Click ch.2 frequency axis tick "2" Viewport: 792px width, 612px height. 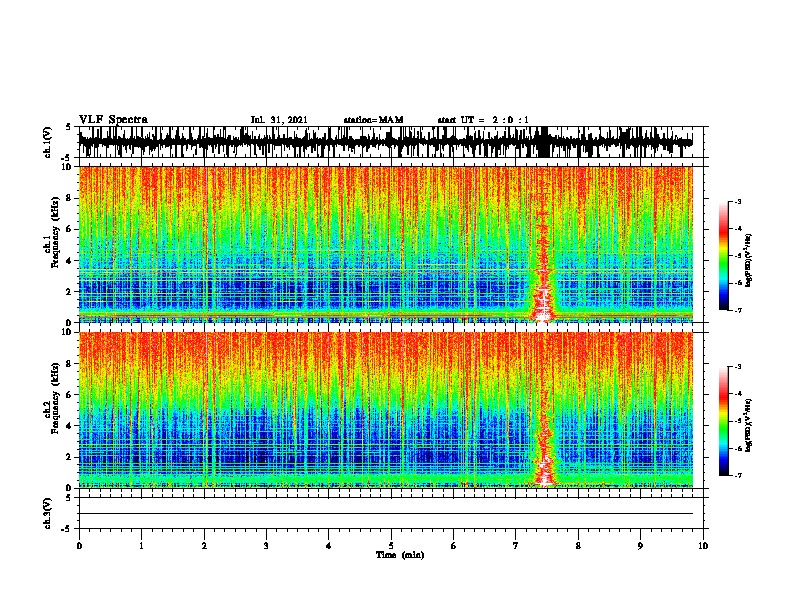tap(70, 457)
